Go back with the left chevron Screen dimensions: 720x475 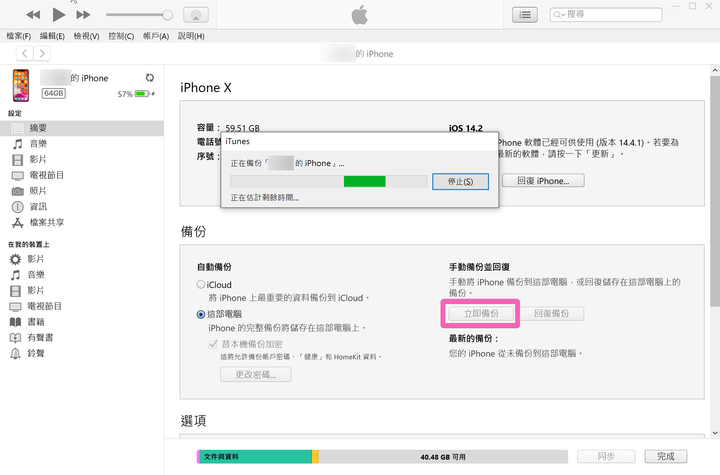25,53
